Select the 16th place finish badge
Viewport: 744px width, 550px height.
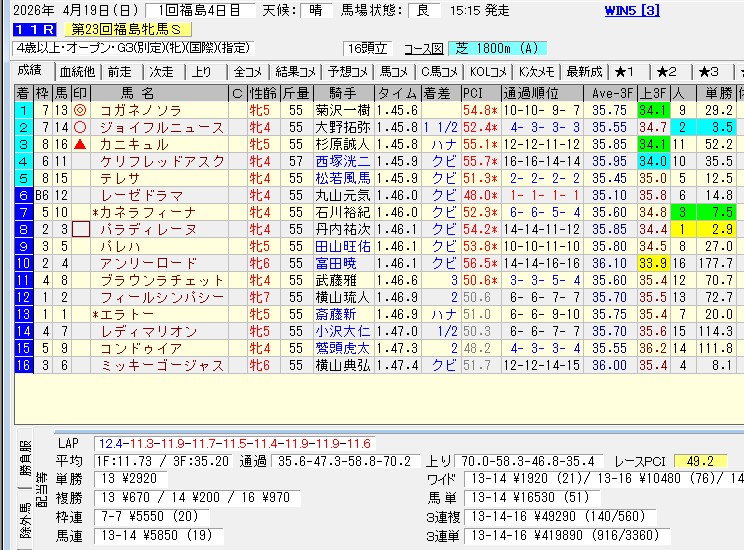click(22, 365)
